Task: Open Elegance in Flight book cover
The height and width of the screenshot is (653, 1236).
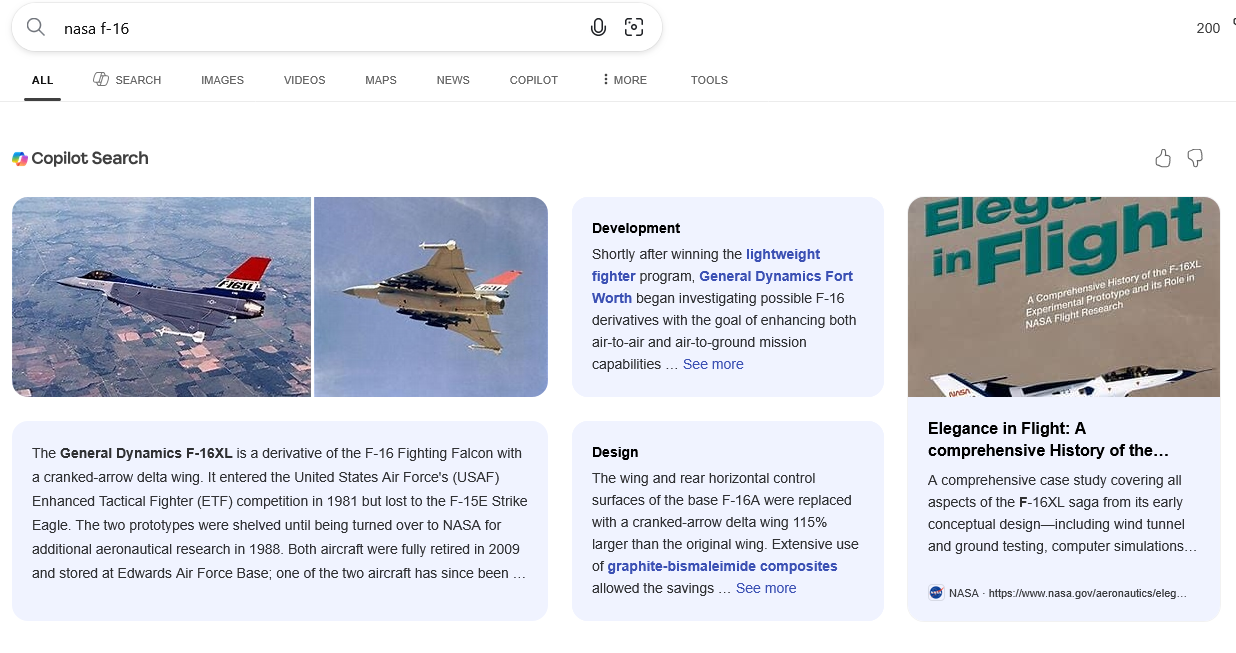Action: pos(1063,297)
